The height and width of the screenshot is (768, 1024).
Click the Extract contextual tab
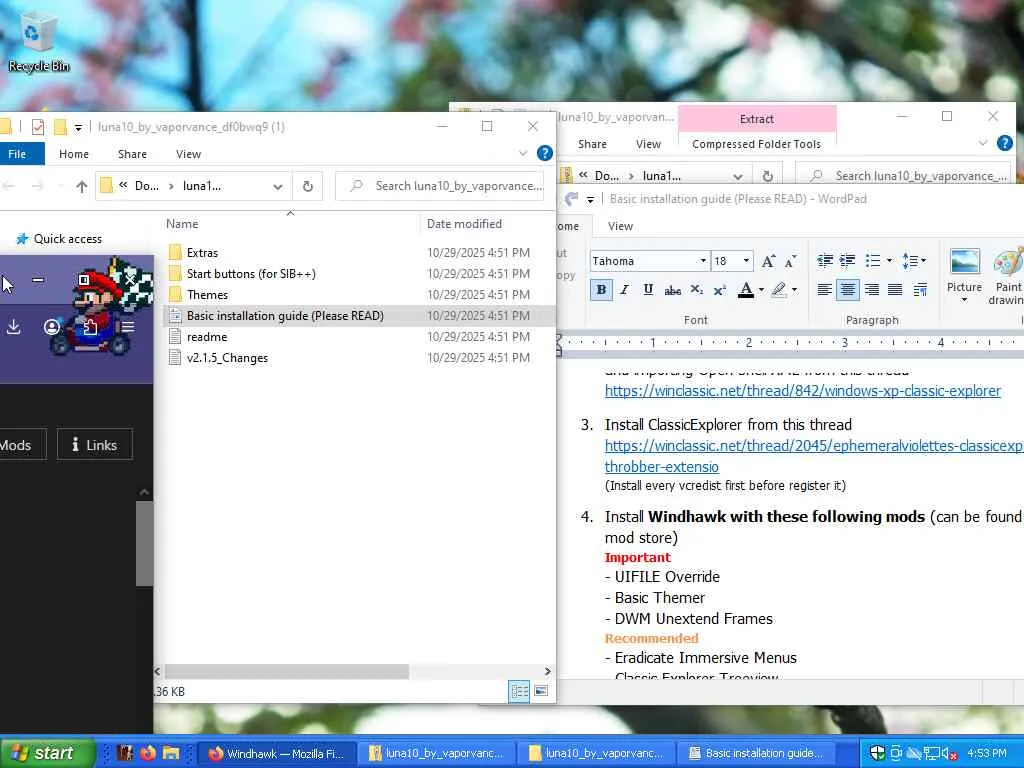[x=757, y=119]
